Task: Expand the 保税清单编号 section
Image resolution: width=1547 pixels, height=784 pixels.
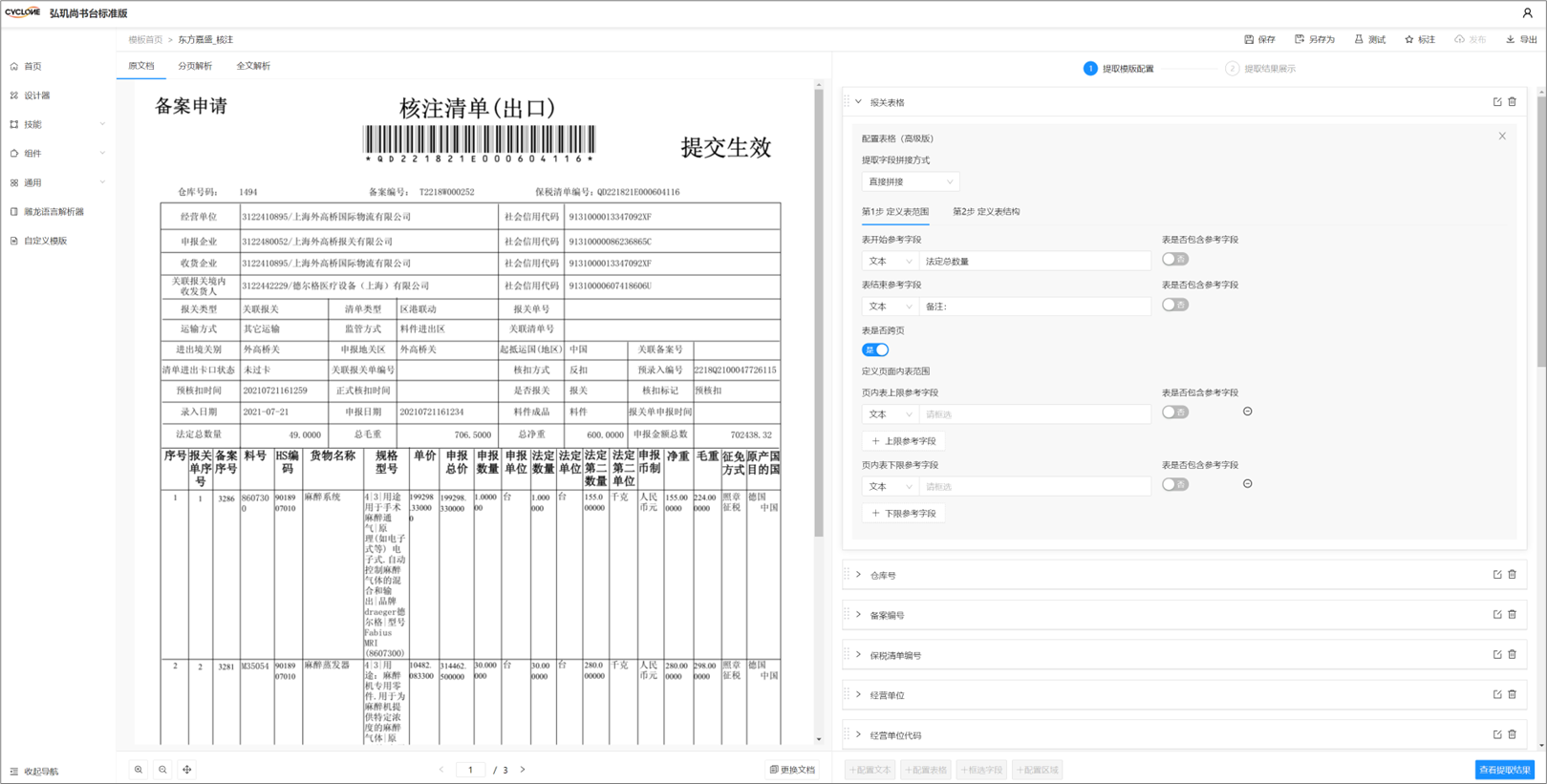Action: 858,655
